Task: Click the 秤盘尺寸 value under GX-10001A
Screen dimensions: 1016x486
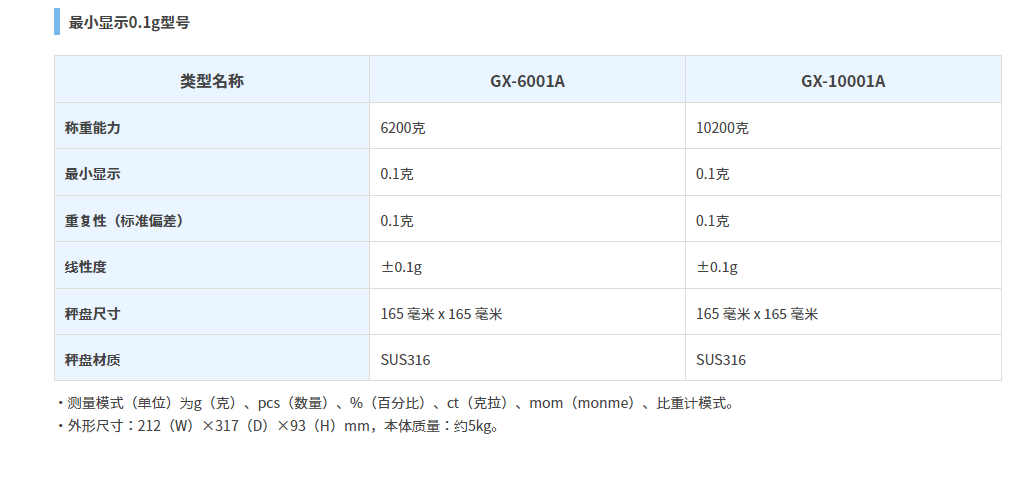Action: pyautogui.click(x=757, y=314)
